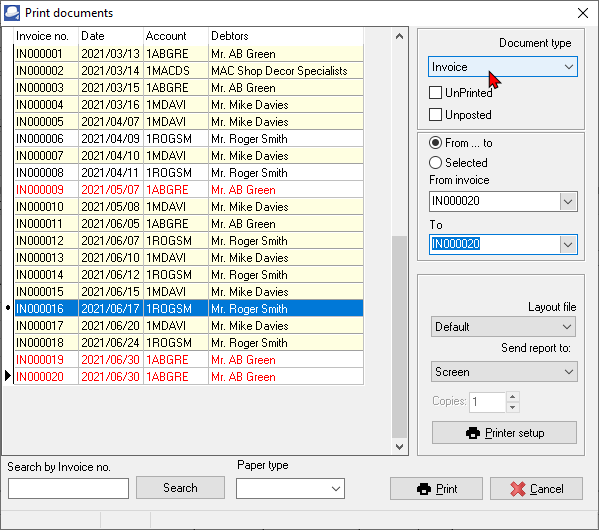Click date cell 2021/04/10
Screen dimensions: 599x530
(110, 156)
